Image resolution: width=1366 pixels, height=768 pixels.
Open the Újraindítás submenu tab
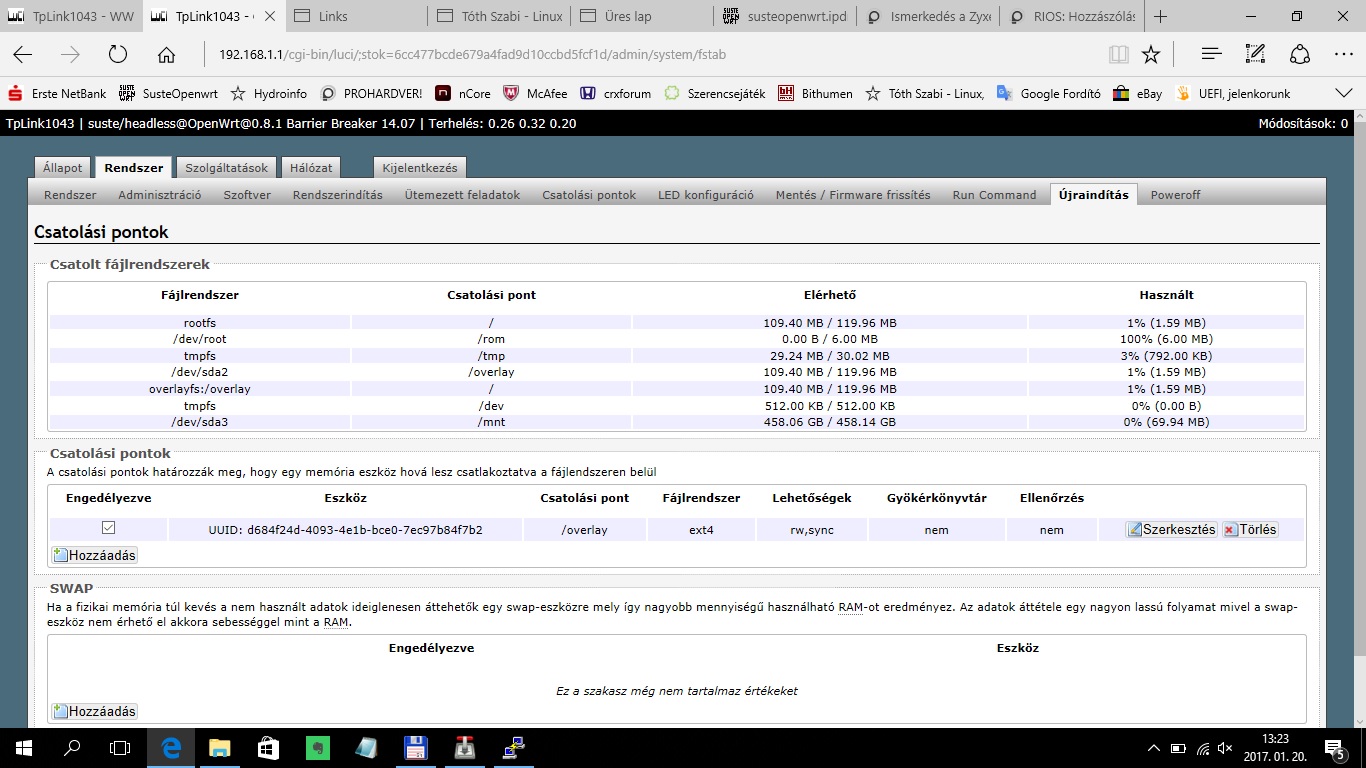coord(1094,195)
